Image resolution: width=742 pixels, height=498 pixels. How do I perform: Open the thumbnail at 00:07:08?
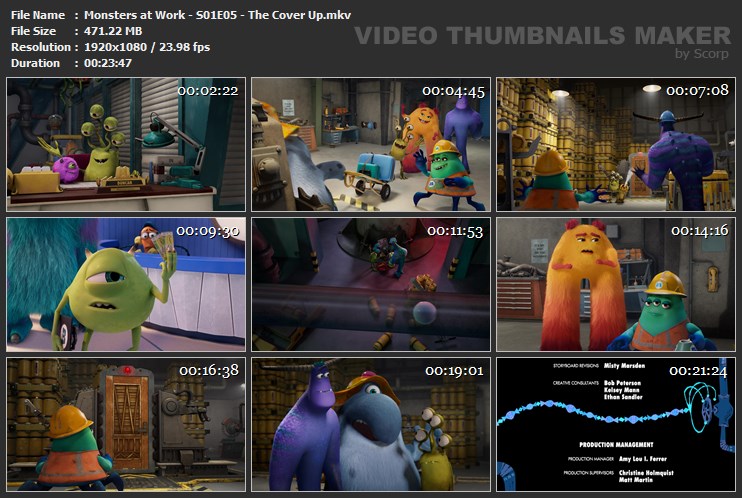616,144
